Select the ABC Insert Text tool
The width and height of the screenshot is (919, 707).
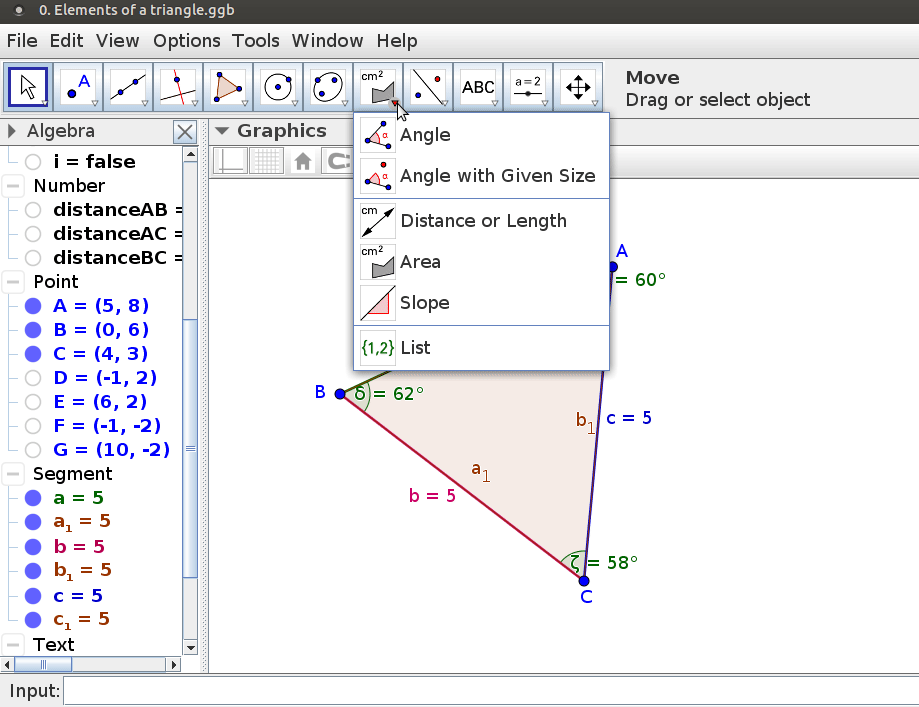click(x=478, y=87)
